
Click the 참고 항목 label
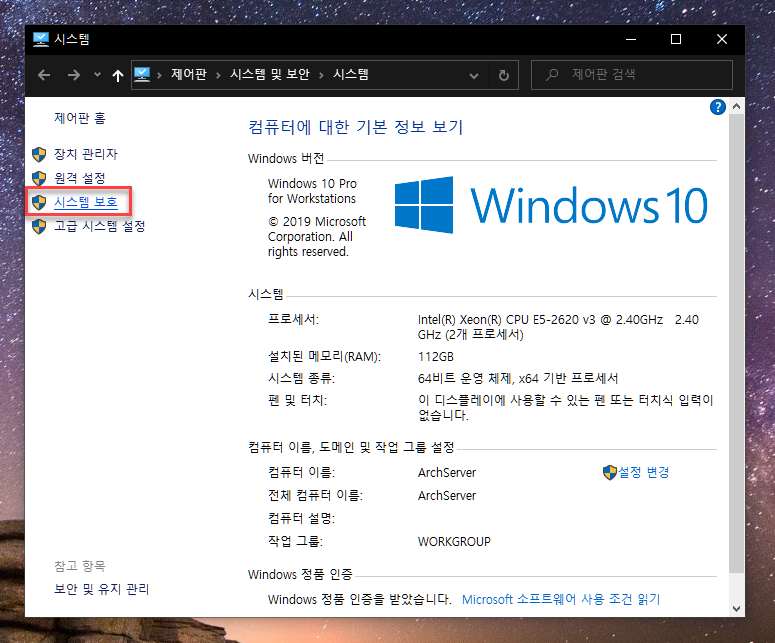(80, 566)
